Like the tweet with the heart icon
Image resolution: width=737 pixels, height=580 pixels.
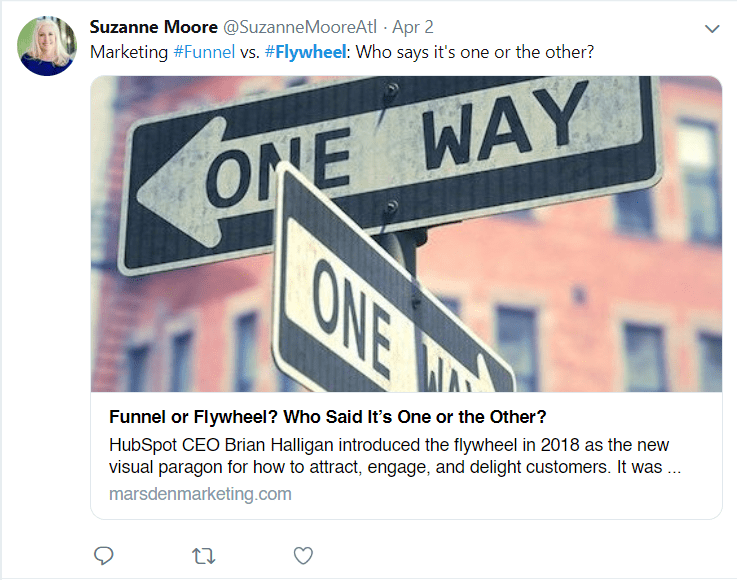tap(303, 555)
